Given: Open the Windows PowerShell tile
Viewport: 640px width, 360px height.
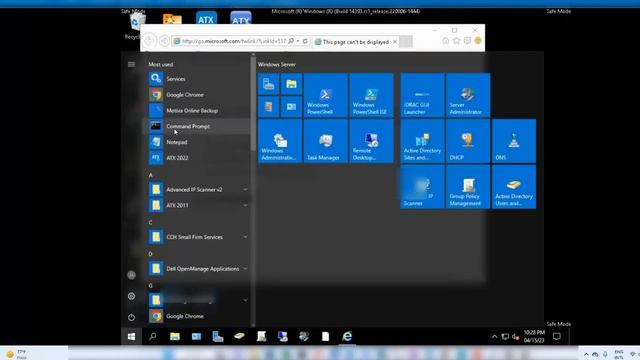Looking at the screenshot, I should click(x=326, y=96).
